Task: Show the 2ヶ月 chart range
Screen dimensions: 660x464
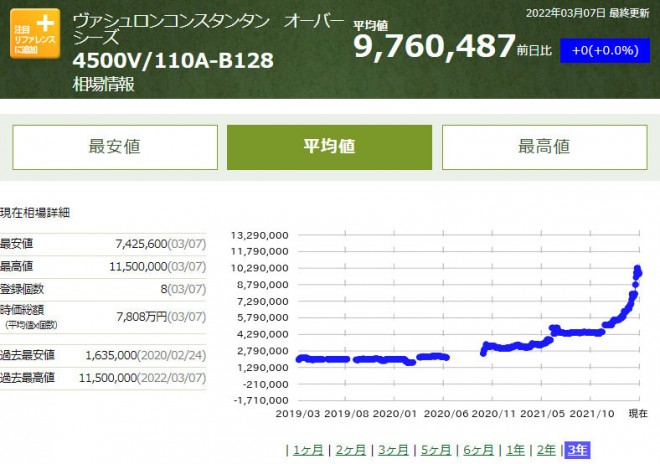Action: tap(350, 450)
